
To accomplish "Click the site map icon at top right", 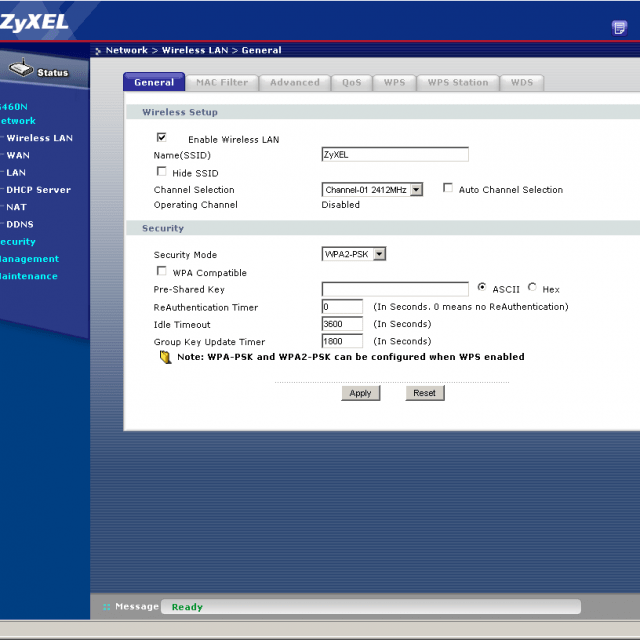I will (x=619, y=28).
